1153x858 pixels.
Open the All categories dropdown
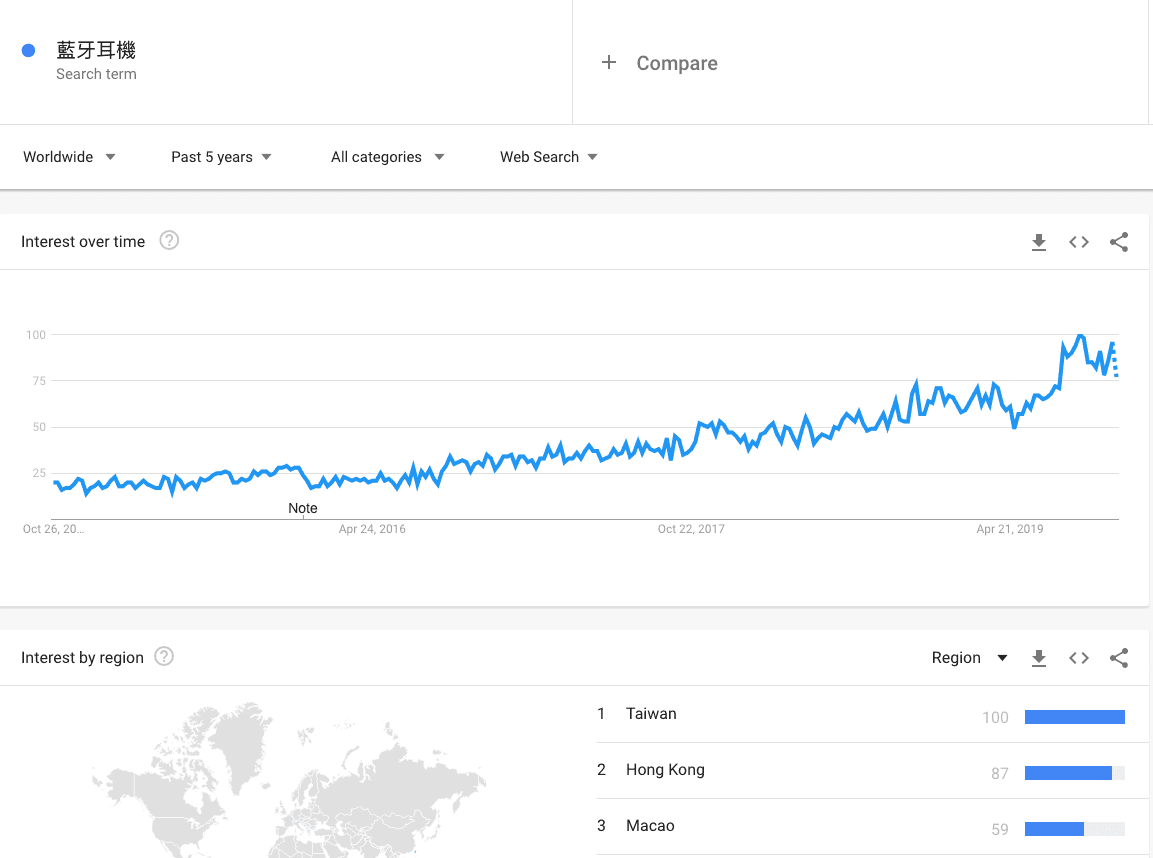point(387,157)
